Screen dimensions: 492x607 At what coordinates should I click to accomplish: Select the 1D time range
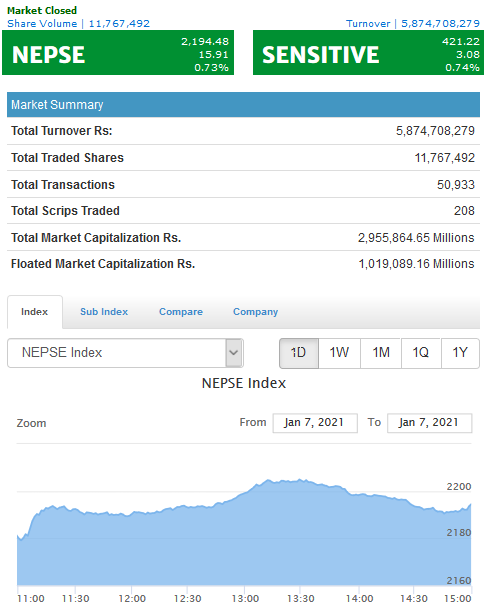point(298,353)
